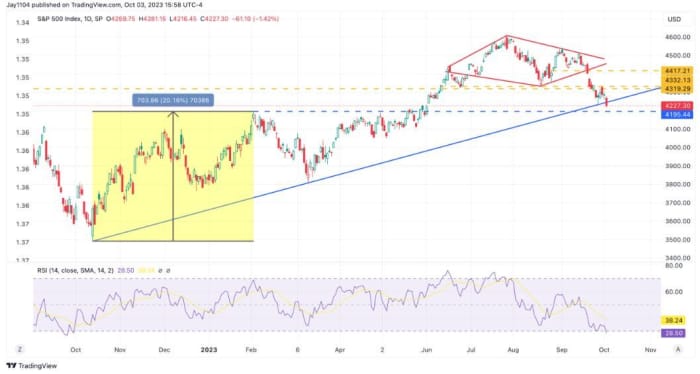Click the bold 2023 time axis label
The width and height of the screenshot is (700, 374).
(208, 350)
